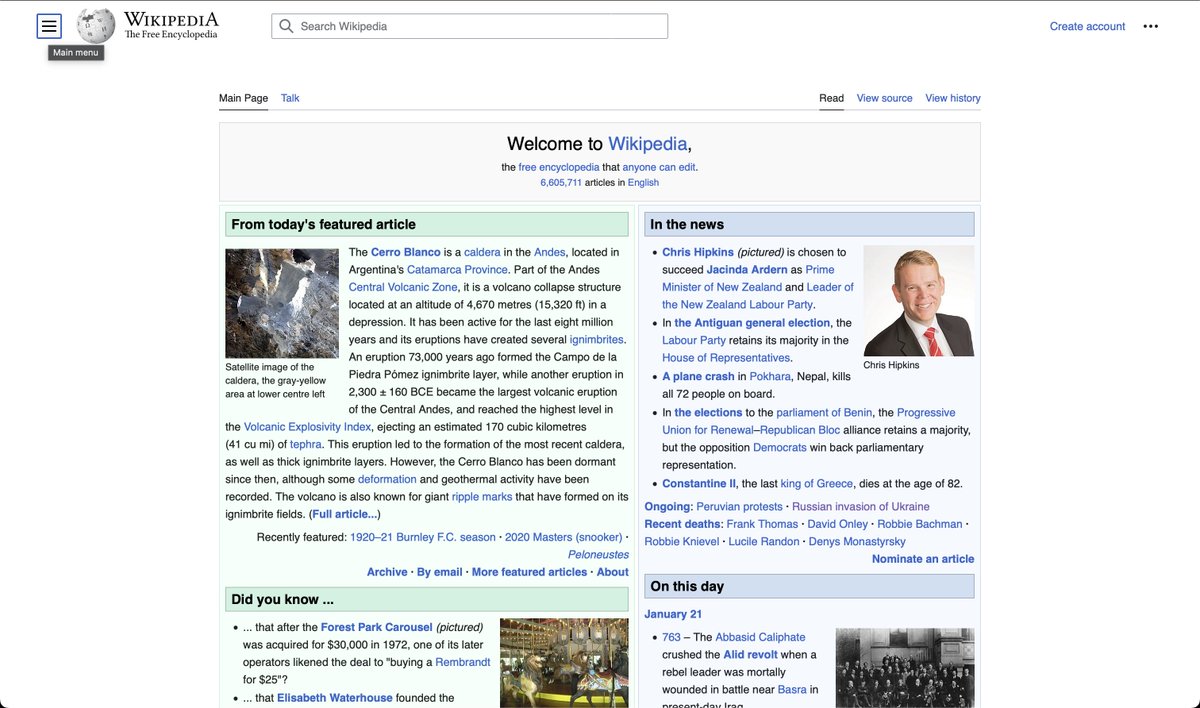Click A plane crash link
1200x708 pixels.
698,376
